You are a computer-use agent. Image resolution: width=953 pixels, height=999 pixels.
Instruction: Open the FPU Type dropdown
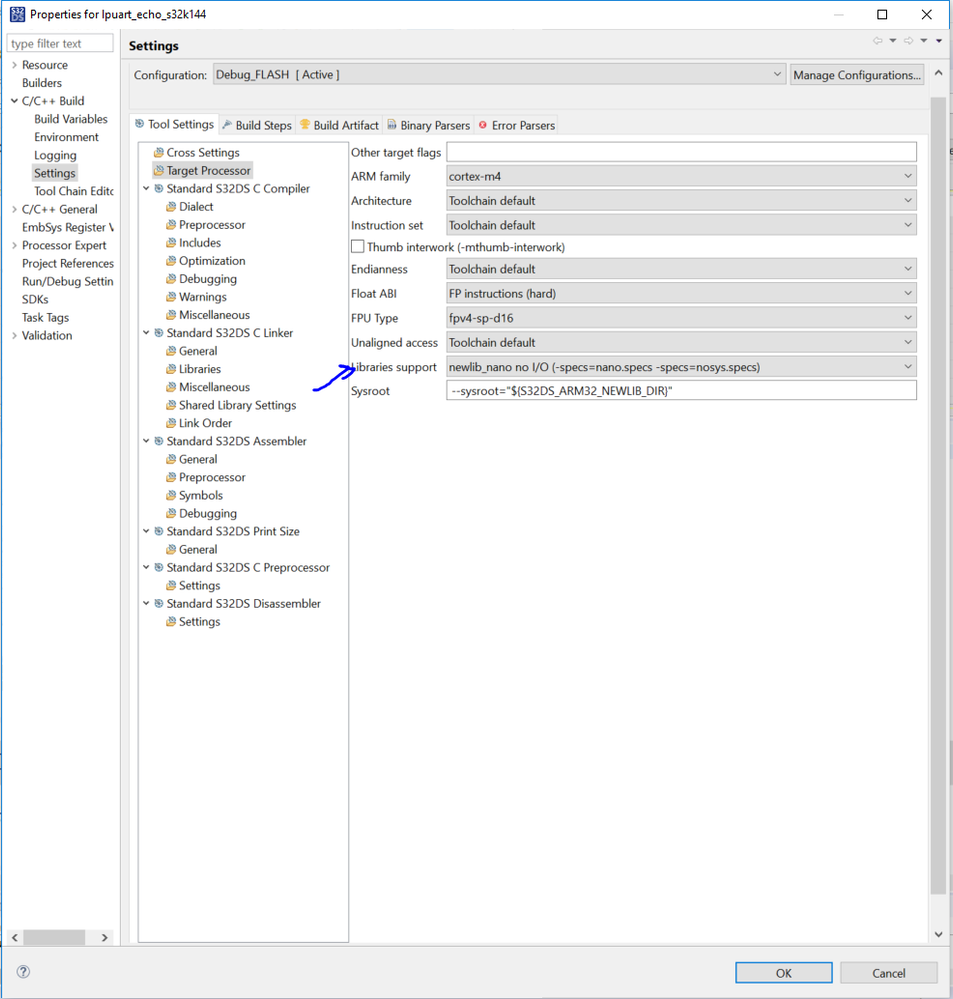tap(681, 318)
